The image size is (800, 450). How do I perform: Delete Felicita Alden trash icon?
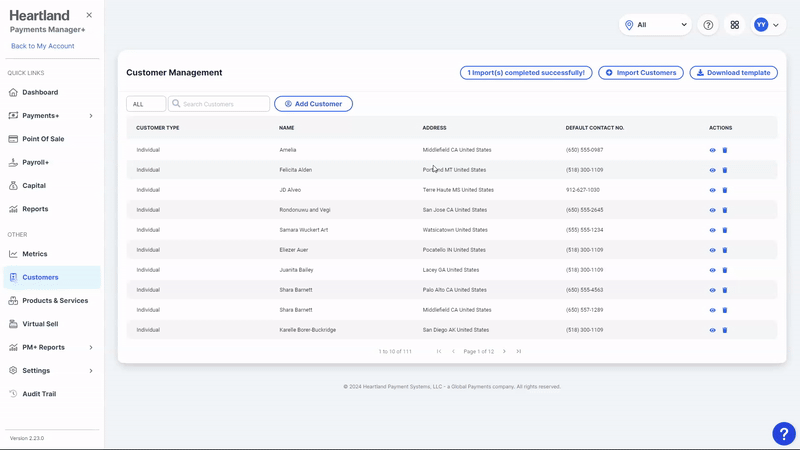click(724, 170)
